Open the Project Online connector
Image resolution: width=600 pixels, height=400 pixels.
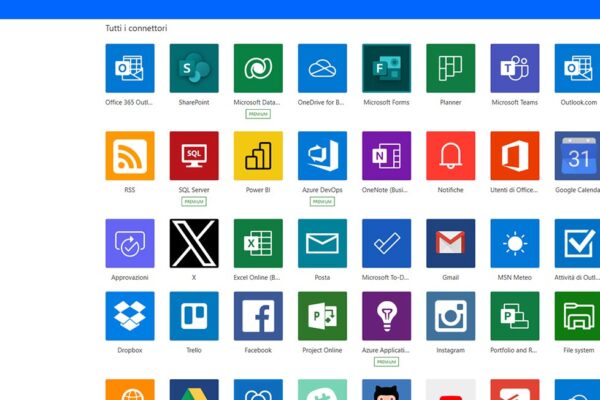click(323, 316)
